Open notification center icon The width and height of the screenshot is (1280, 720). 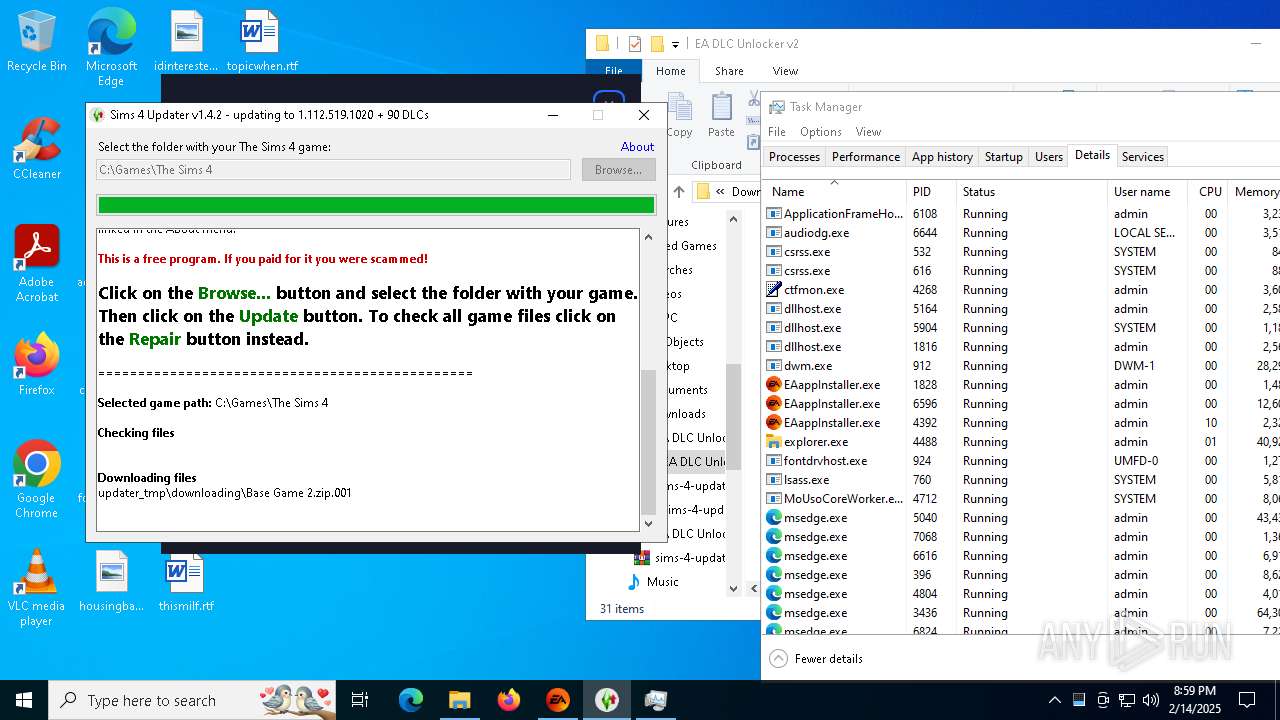point(1247,700)
